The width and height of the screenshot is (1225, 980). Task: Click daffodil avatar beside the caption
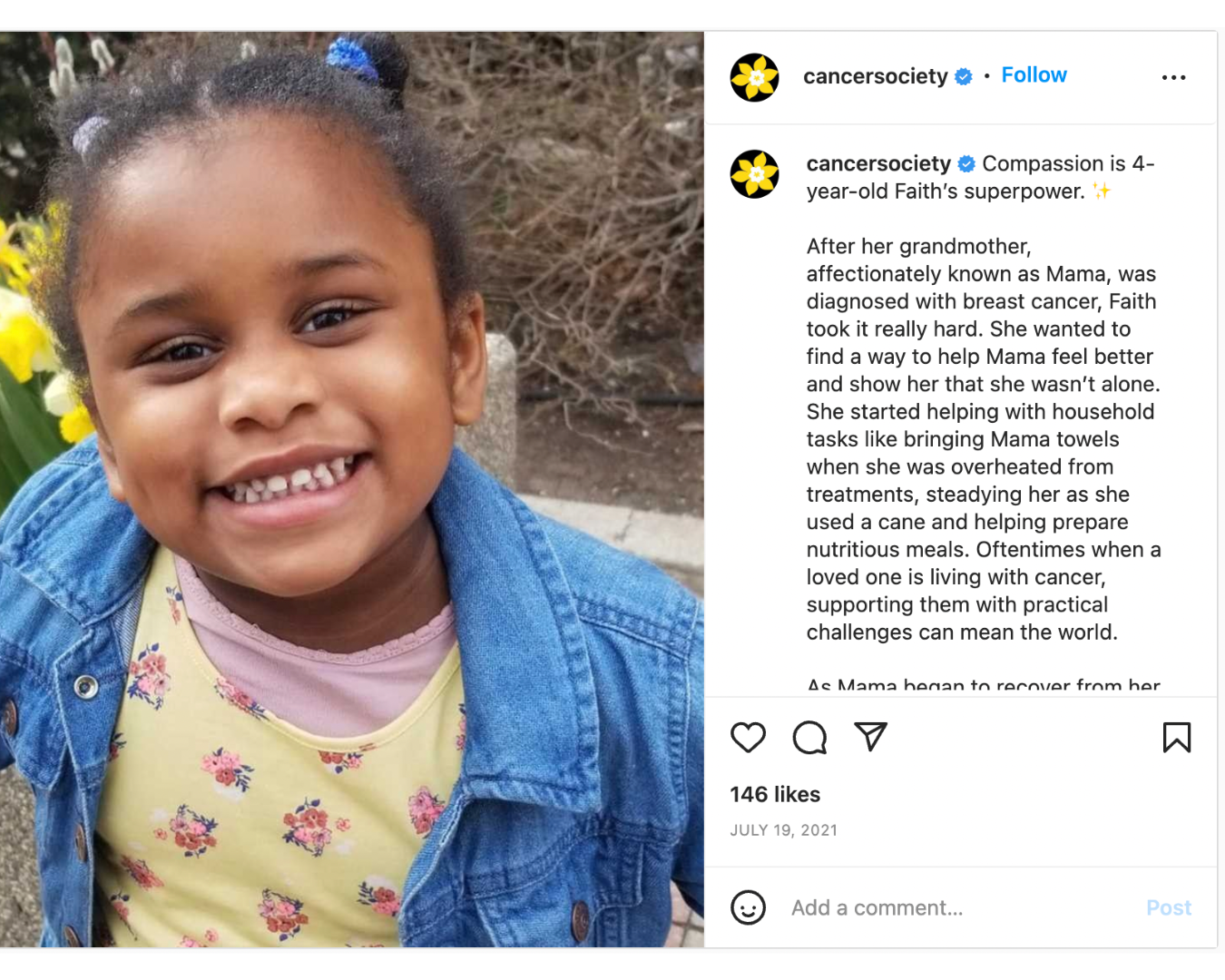(x=755, y=174)
